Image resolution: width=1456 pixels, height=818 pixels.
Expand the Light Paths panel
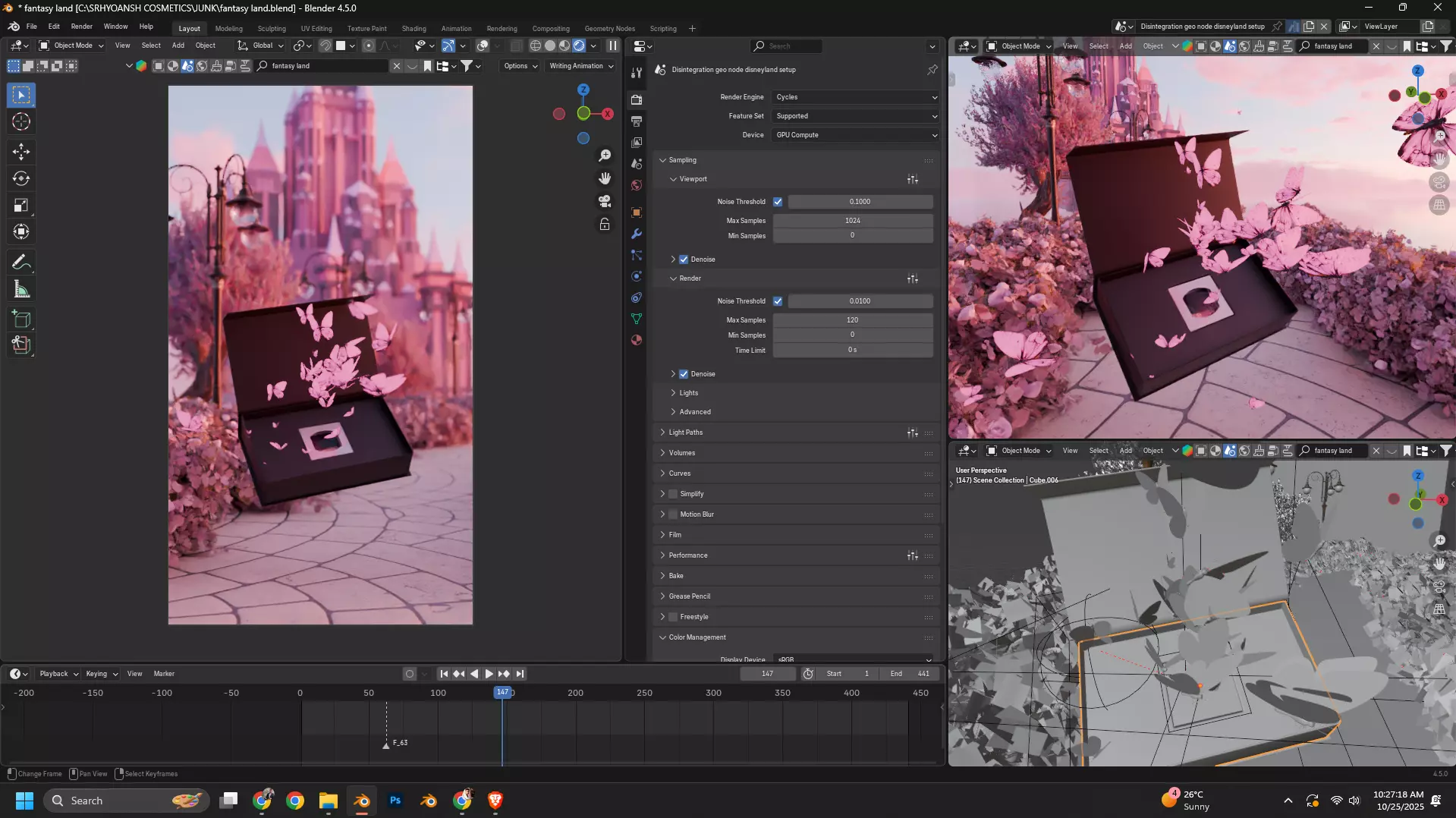[x=686, y=433]
